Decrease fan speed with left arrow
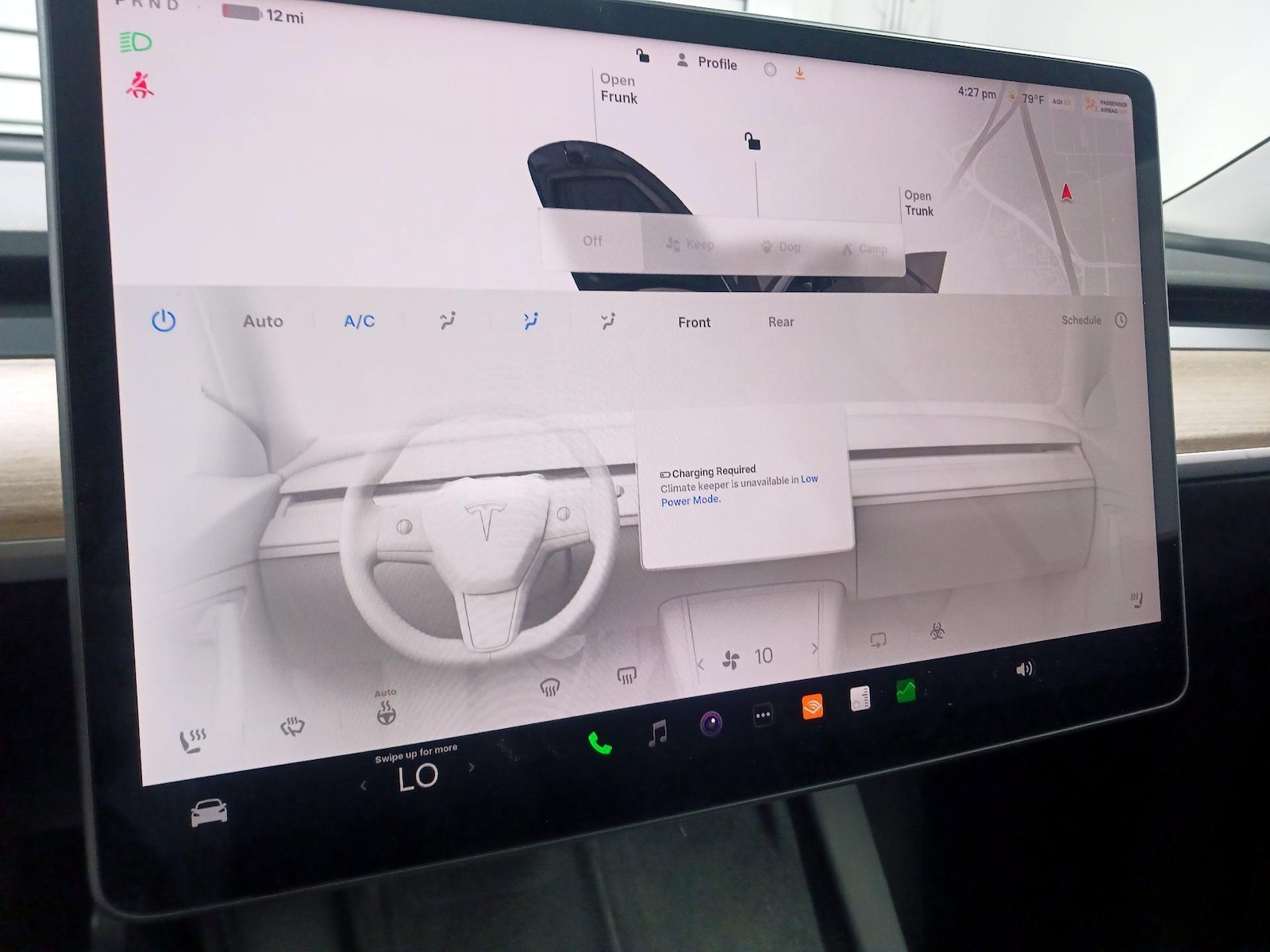Image resolution: width=1270 pixels, height=952 pixels. (x=700, y=665)
